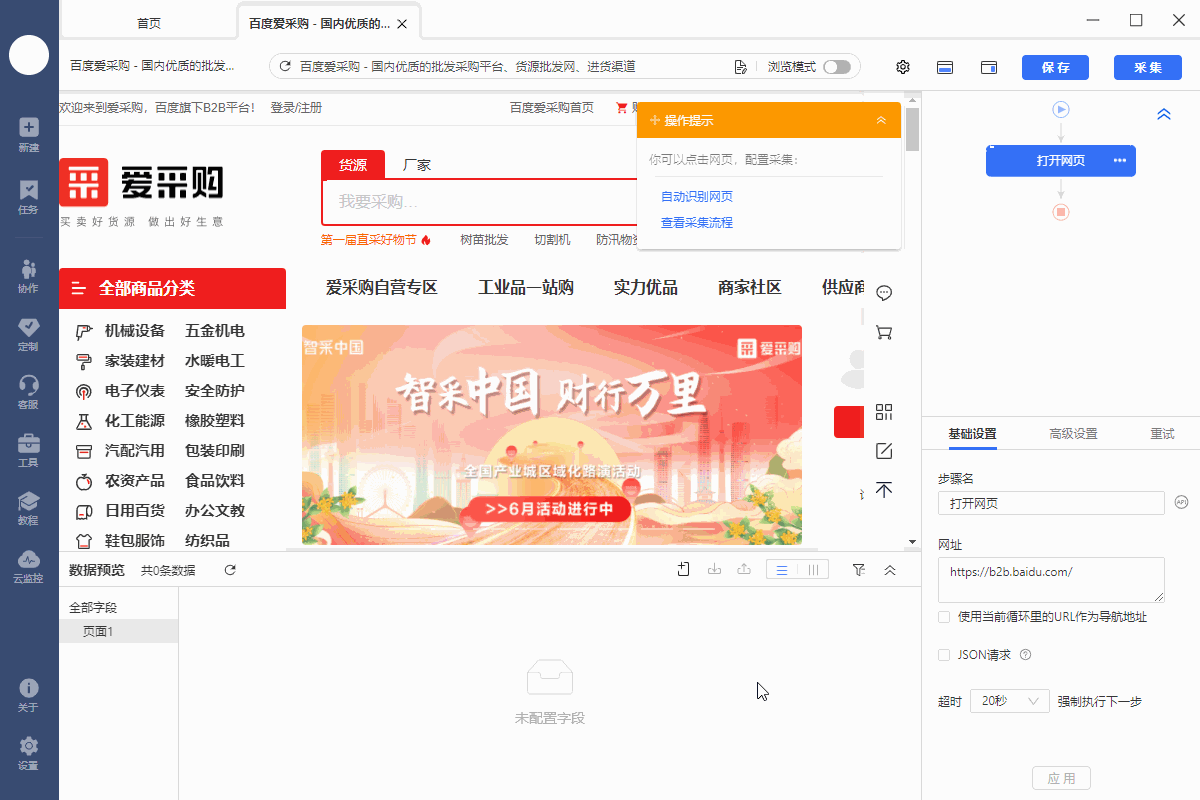This screenshot has height=800, width=1200.
Task: Collapse the data preview panel
Action: click(890, 570)
